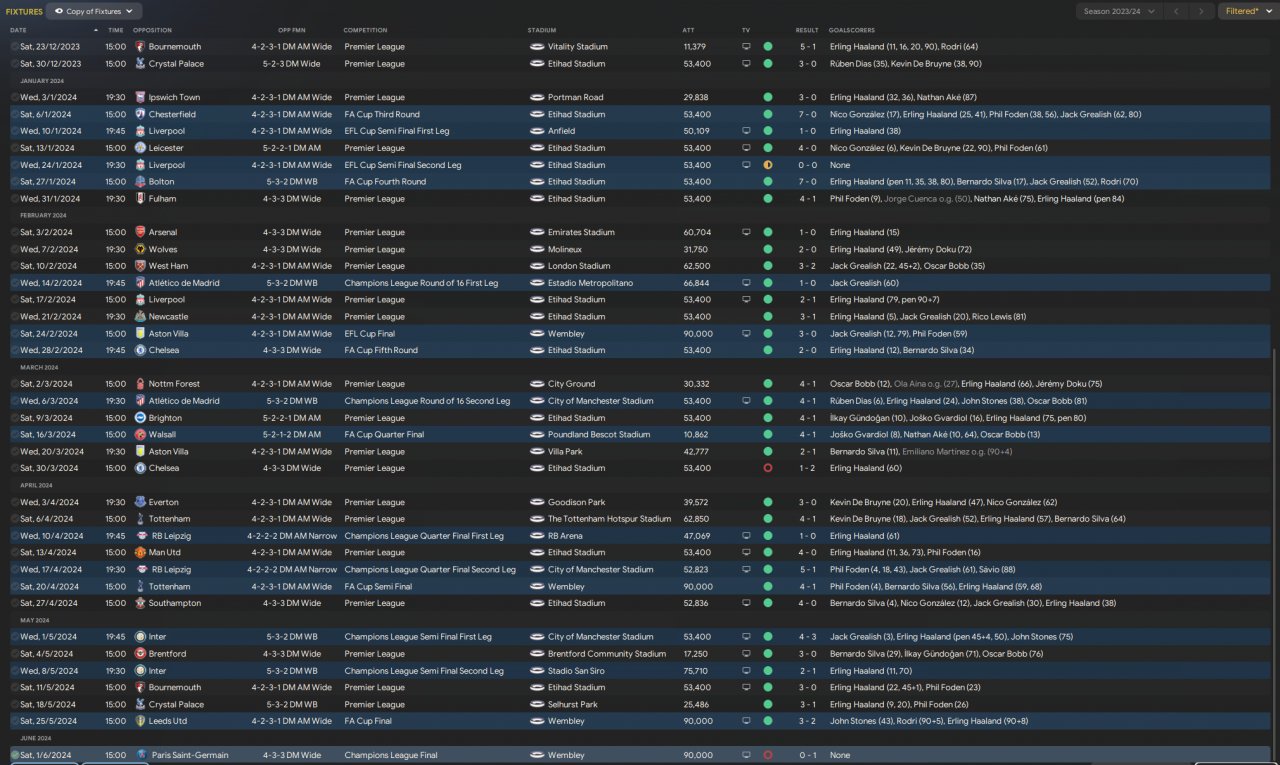Click the Paris Saint-Germain club badge
The image size is (1280, 765).
click(142, 755)
